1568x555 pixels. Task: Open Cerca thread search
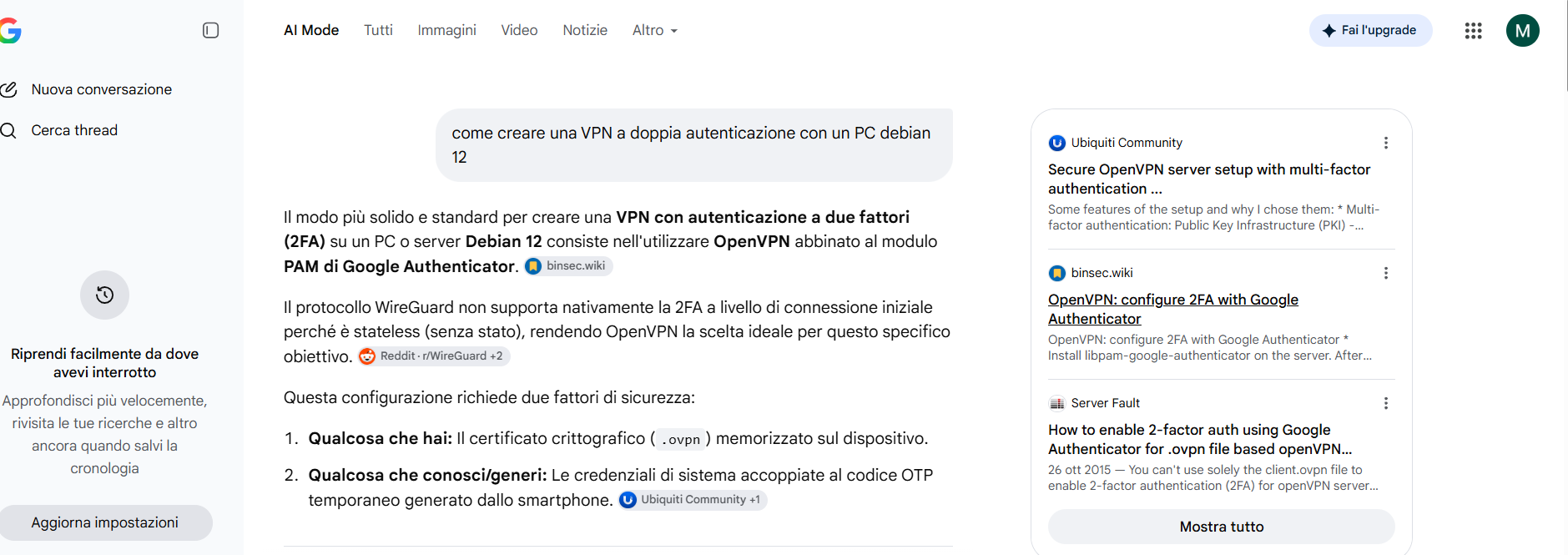pos(74,130)
